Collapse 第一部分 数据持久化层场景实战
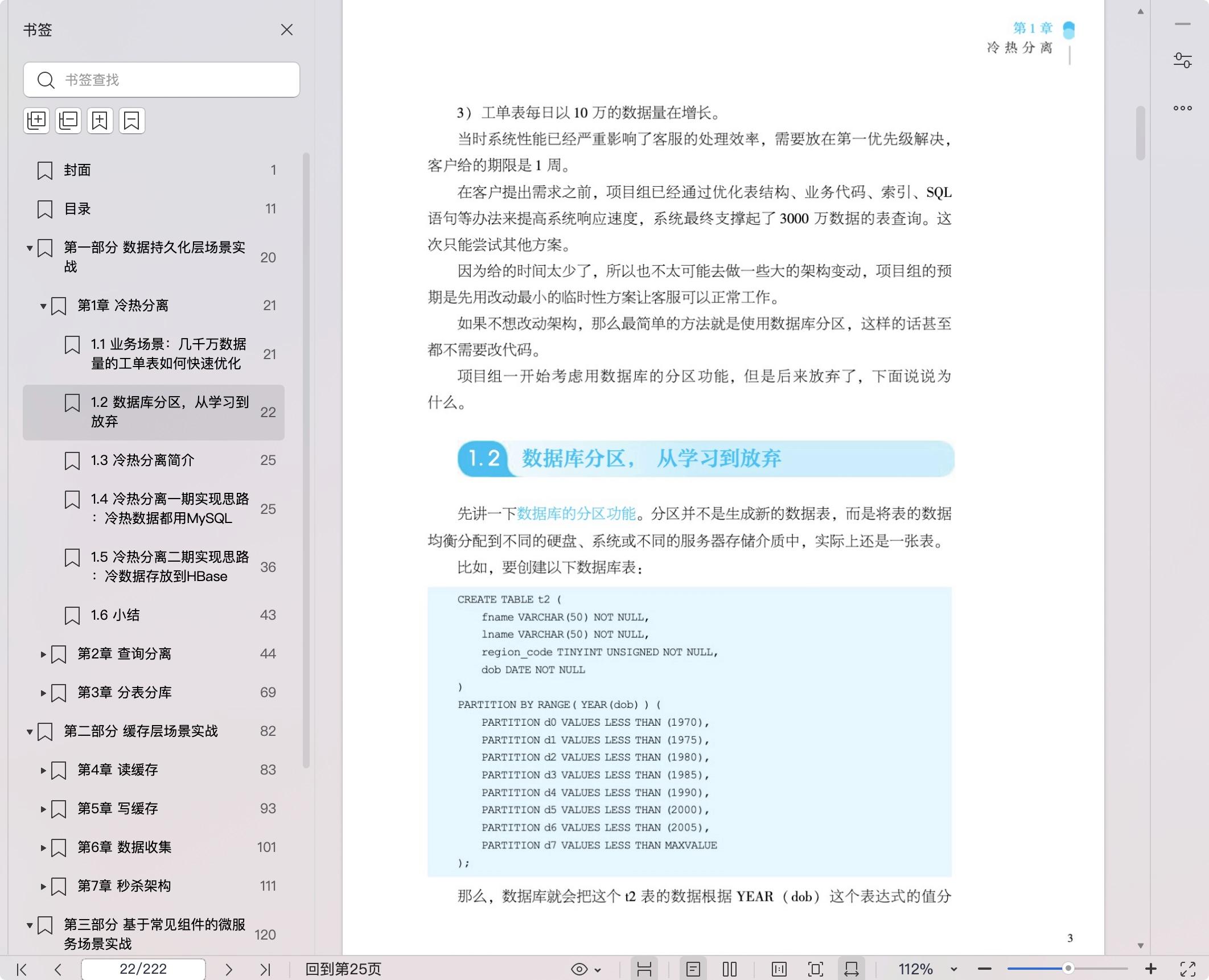This screenshot has width=1209, height=980. [30, 248]
